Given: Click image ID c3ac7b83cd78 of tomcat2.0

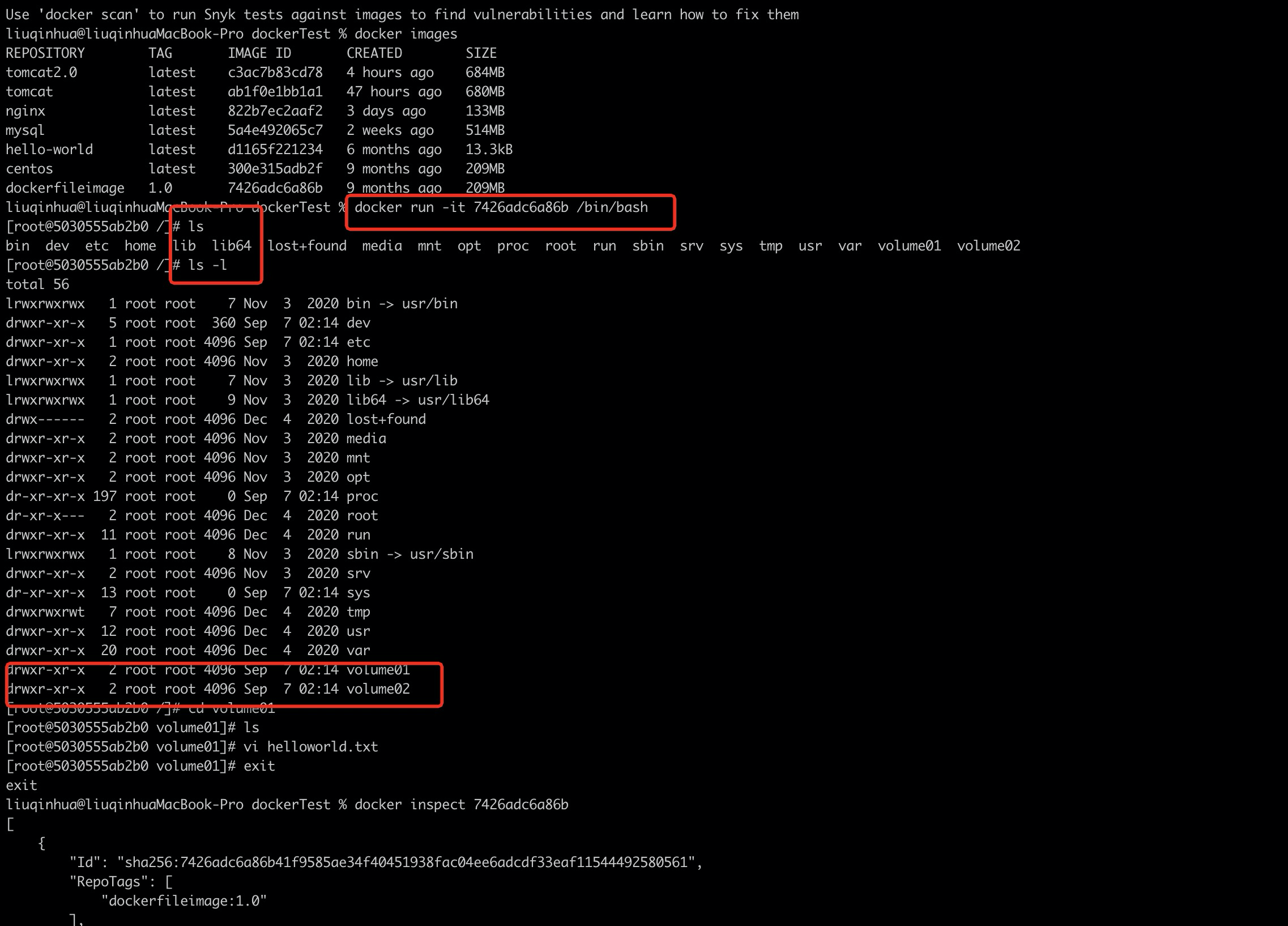Looking at the screenshot, I should point(275,73).
